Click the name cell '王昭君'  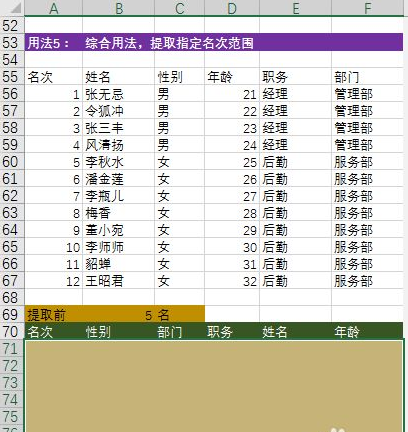tap(119, 280)
